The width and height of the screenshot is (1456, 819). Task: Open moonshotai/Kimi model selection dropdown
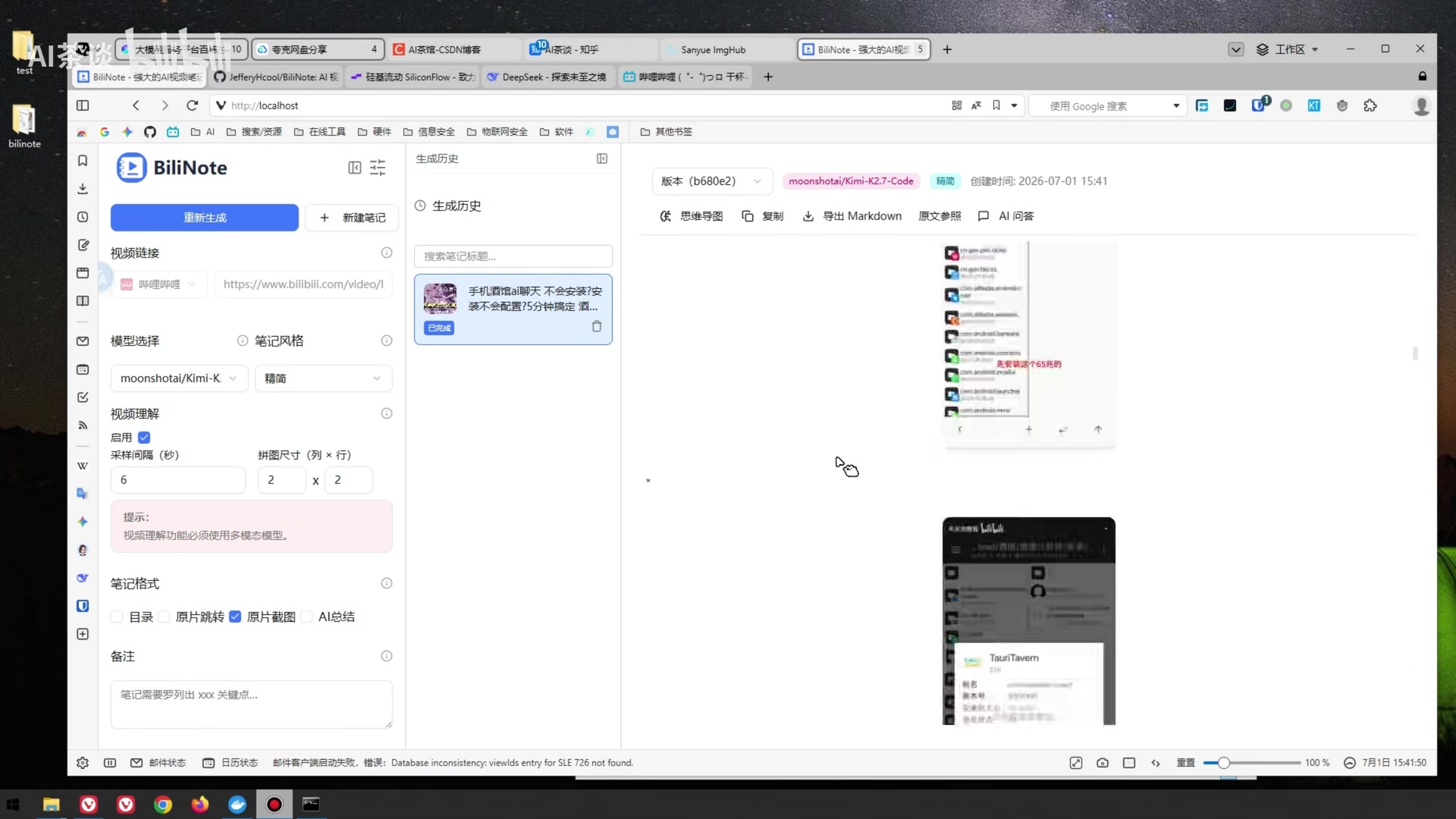[179, 378]
